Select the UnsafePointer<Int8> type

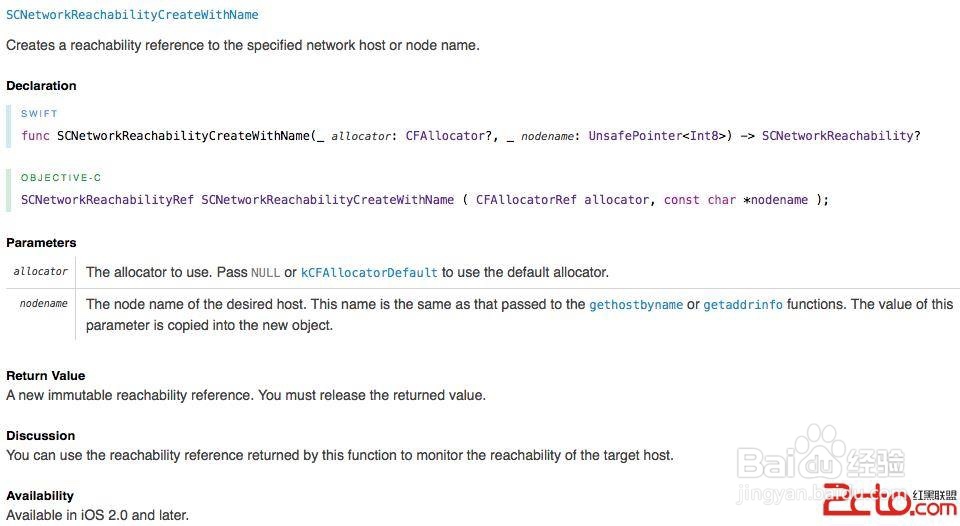click(659, 136)
